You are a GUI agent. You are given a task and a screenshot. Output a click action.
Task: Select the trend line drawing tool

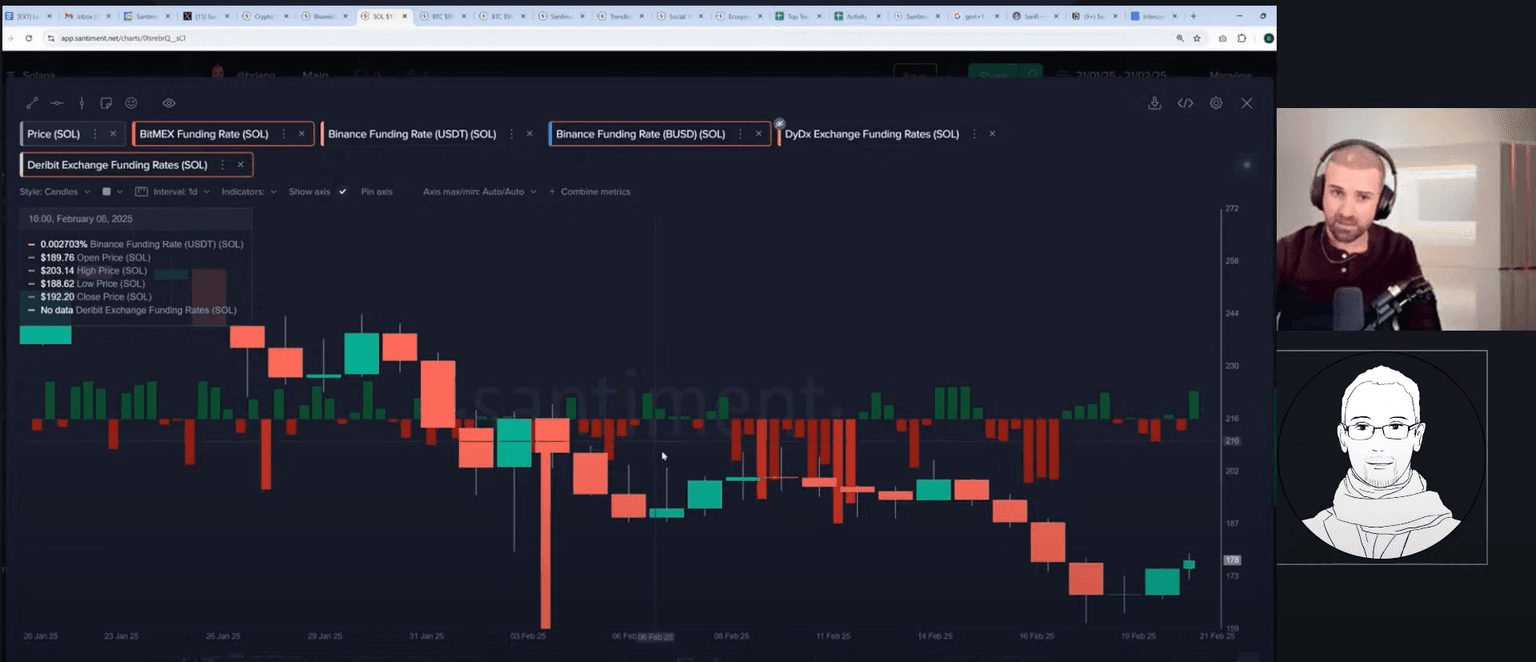[x=32, y=103]
